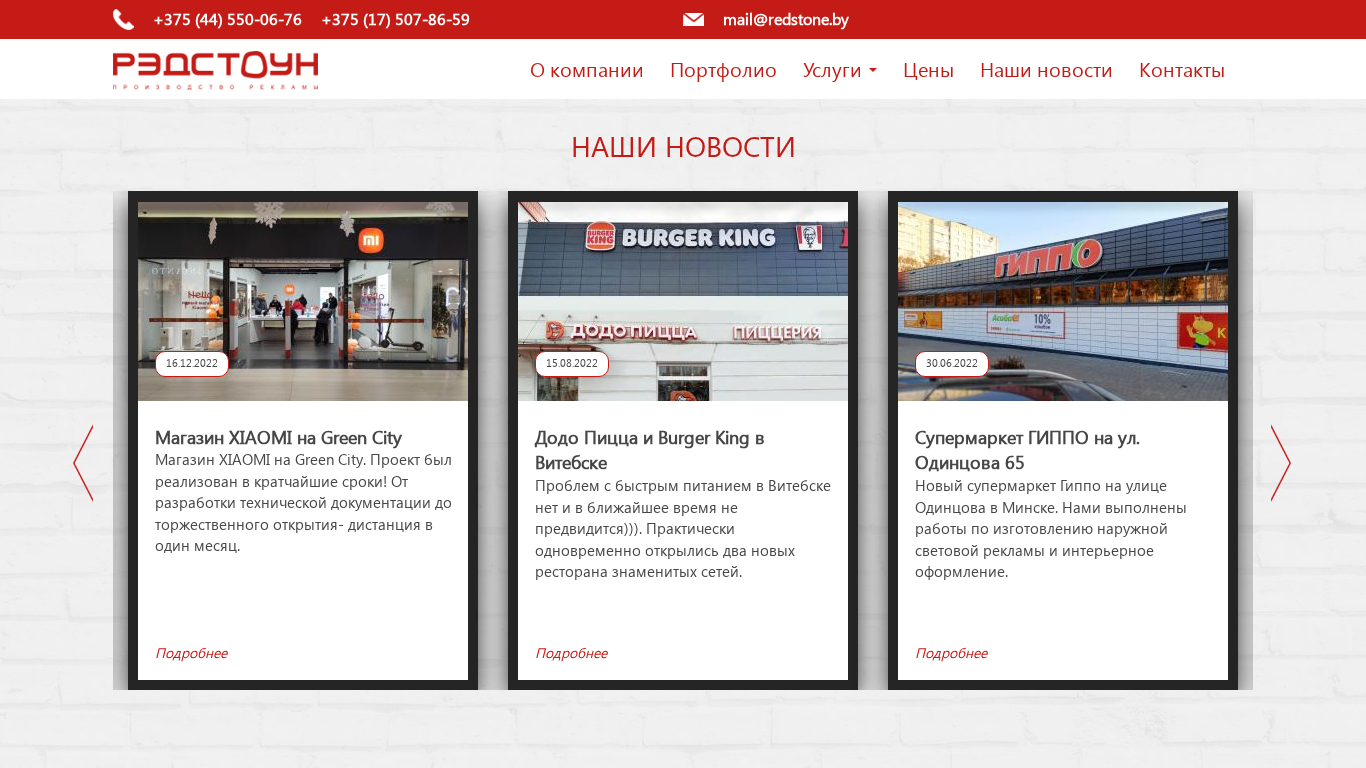Open the ГИППО supermarket photo
Image resolution: width=1366 pixels, height=768 pixels.
(x=1063, y=301)
